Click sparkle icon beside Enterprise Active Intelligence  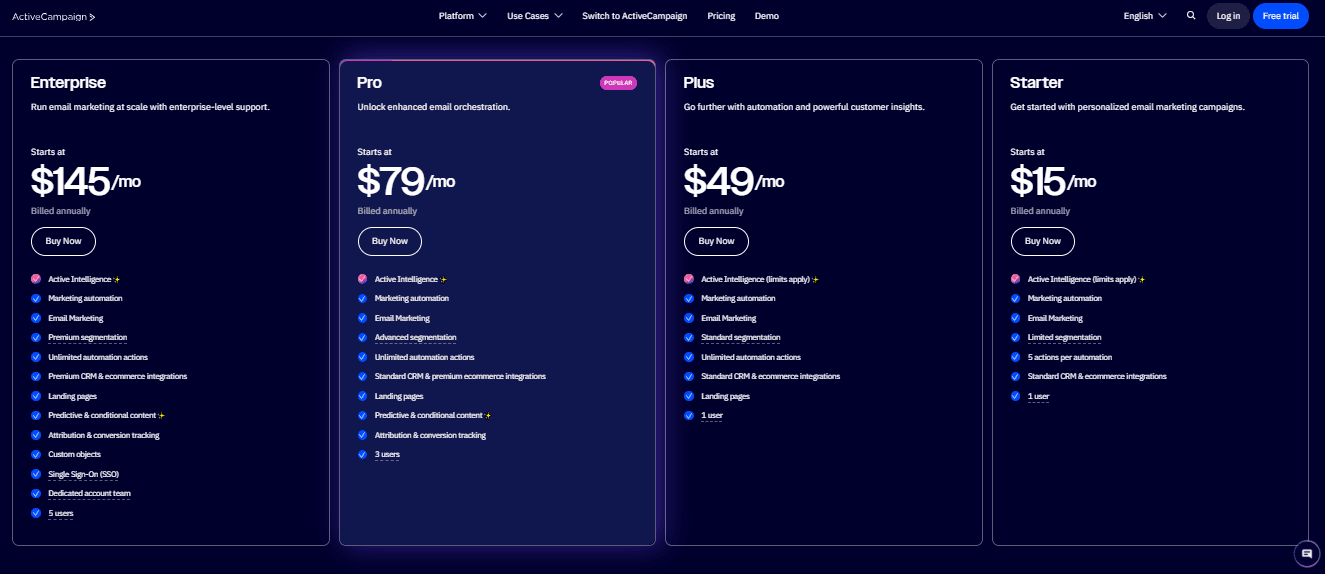tap(117, 279)
